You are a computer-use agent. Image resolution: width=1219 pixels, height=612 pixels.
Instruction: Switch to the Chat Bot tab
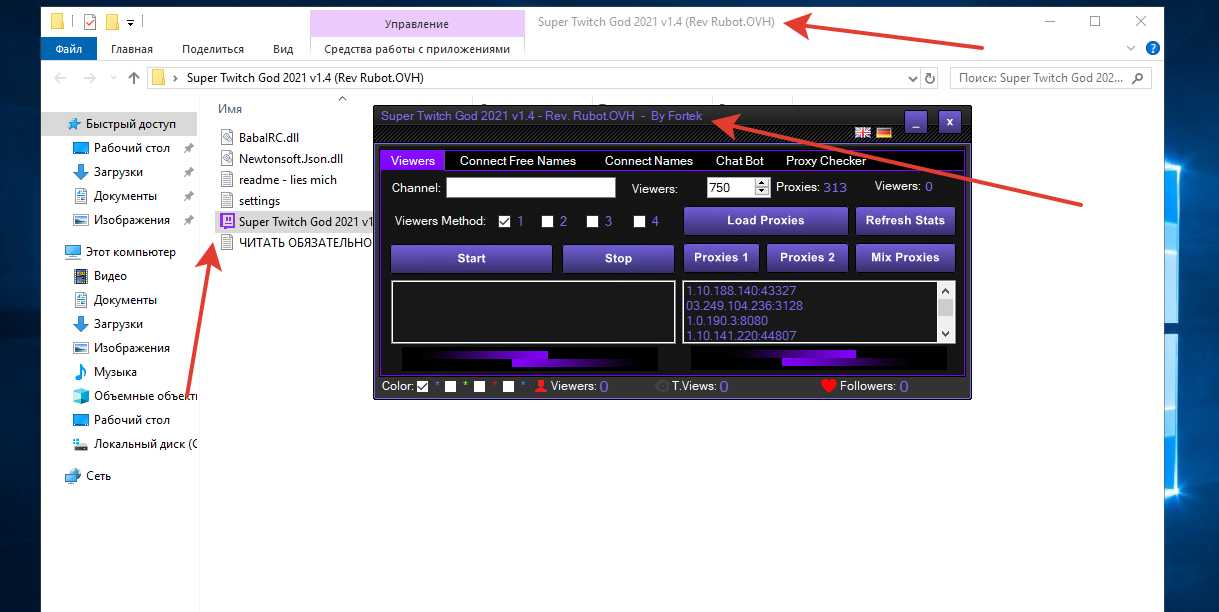pos(740,160)
